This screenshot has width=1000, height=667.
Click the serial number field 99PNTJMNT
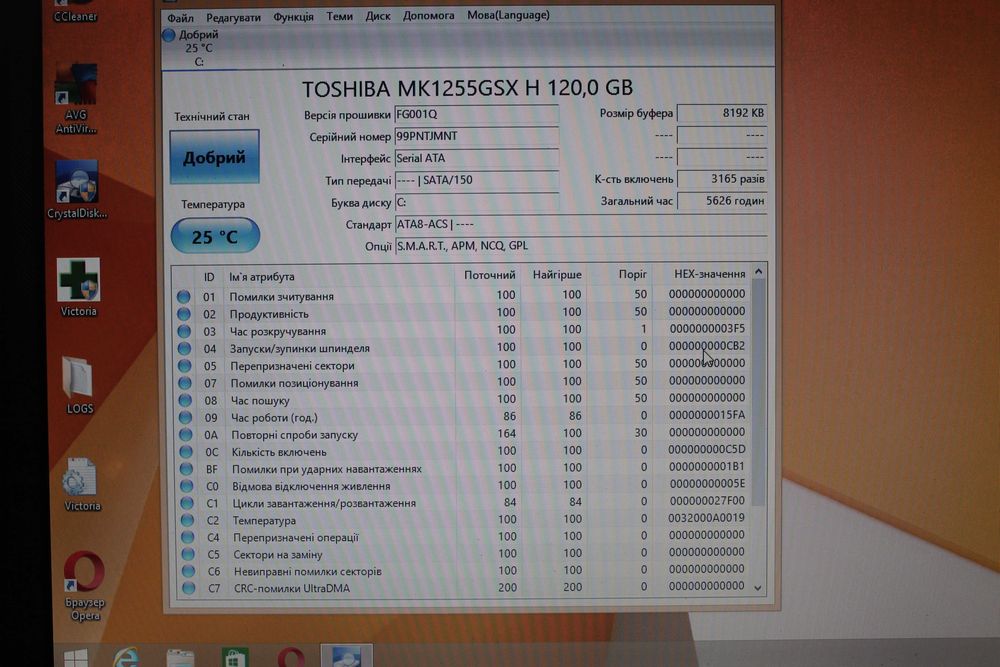[x=476, y=136]
